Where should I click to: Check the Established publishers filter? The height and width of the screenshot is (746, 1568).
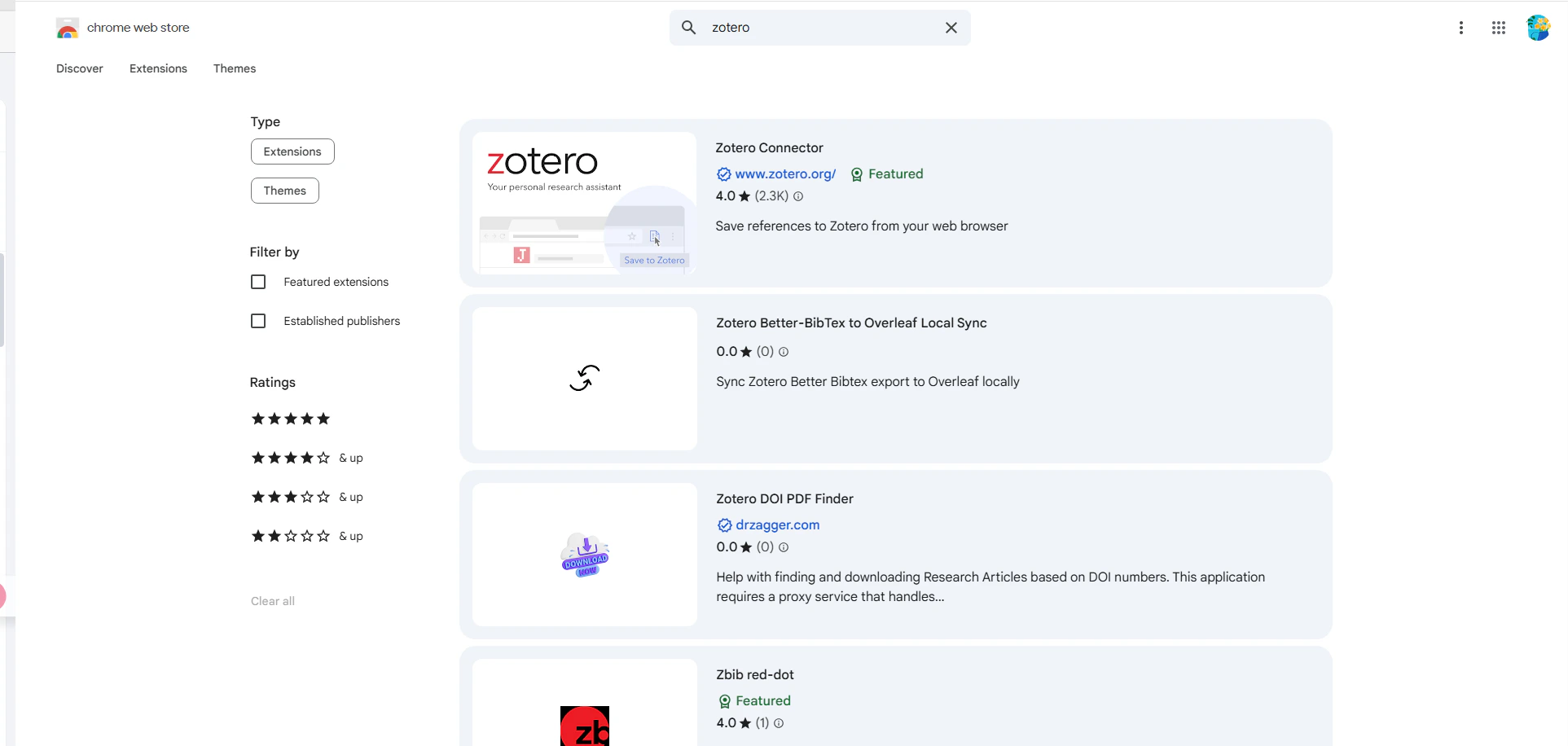point(258,321)
